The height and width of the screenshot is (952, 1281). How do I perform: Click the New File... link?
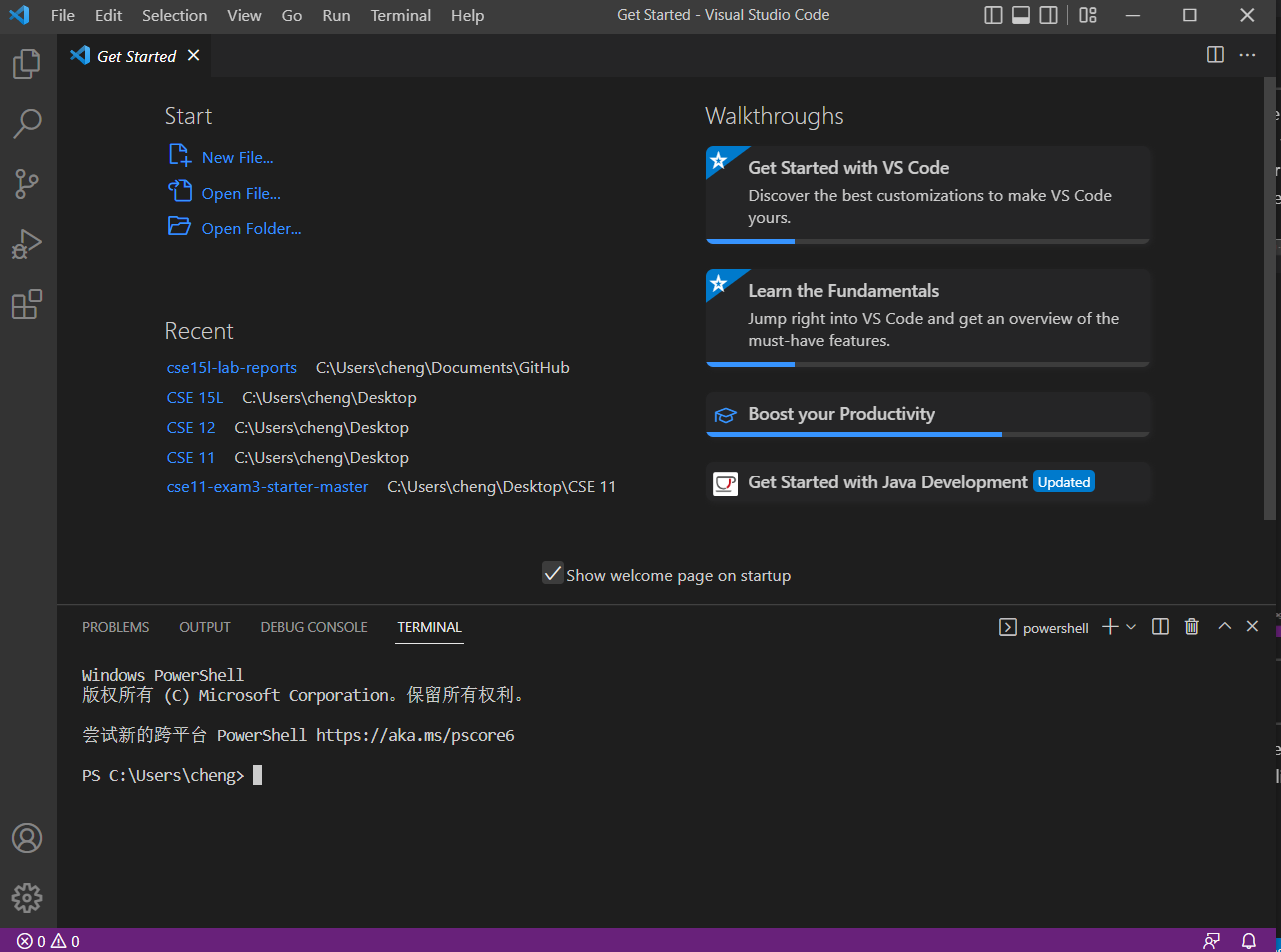click(x=237, y=158)
